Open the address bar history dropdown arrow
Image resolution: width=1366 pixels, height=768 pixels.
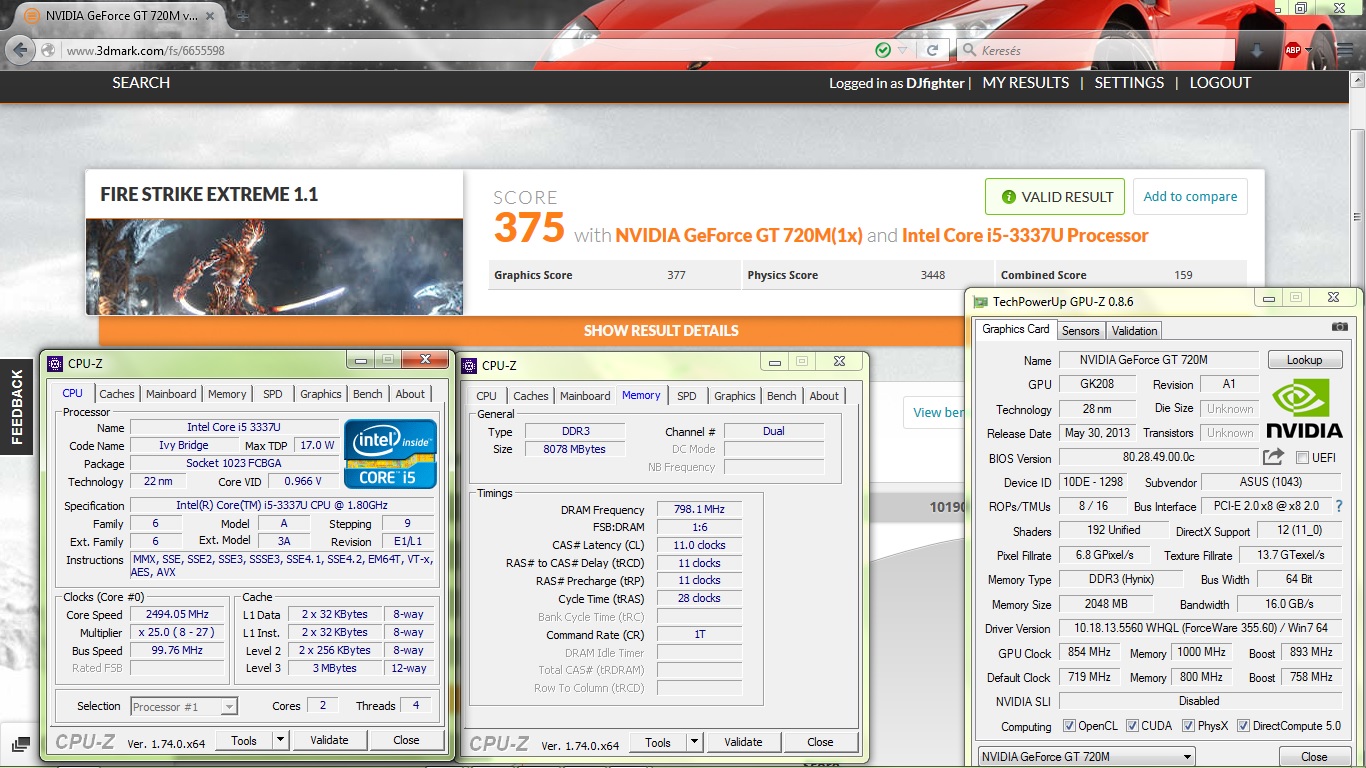(x=903, y=50)
